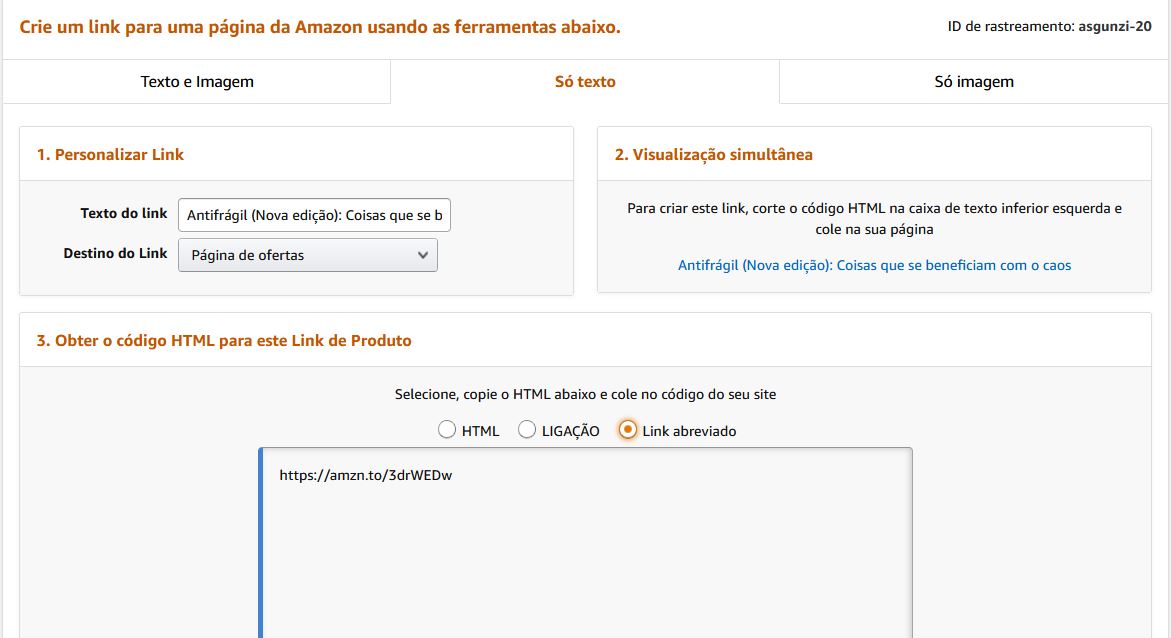Click the Destino do Link label
The width and height of the screenshot is (1171, 638).
click(115, 254)
